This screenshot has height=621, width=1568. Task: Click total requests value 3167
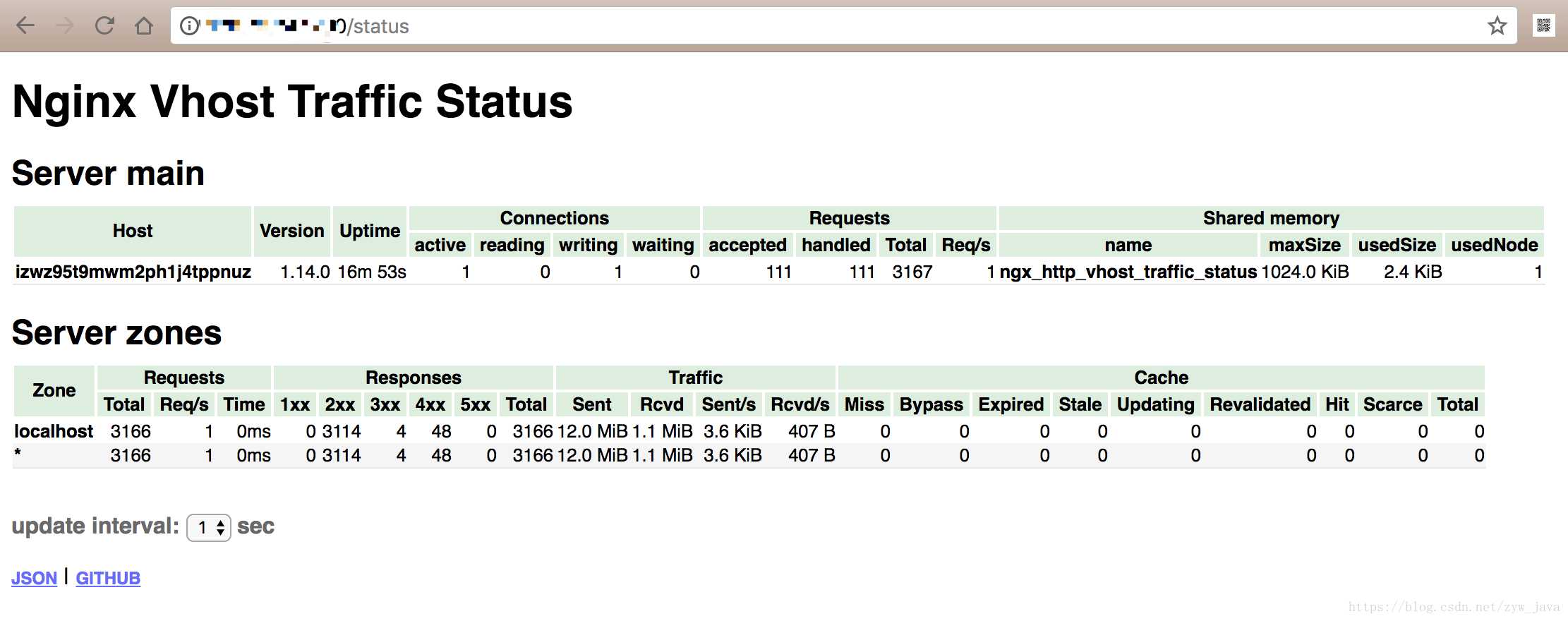click(912, 272)
